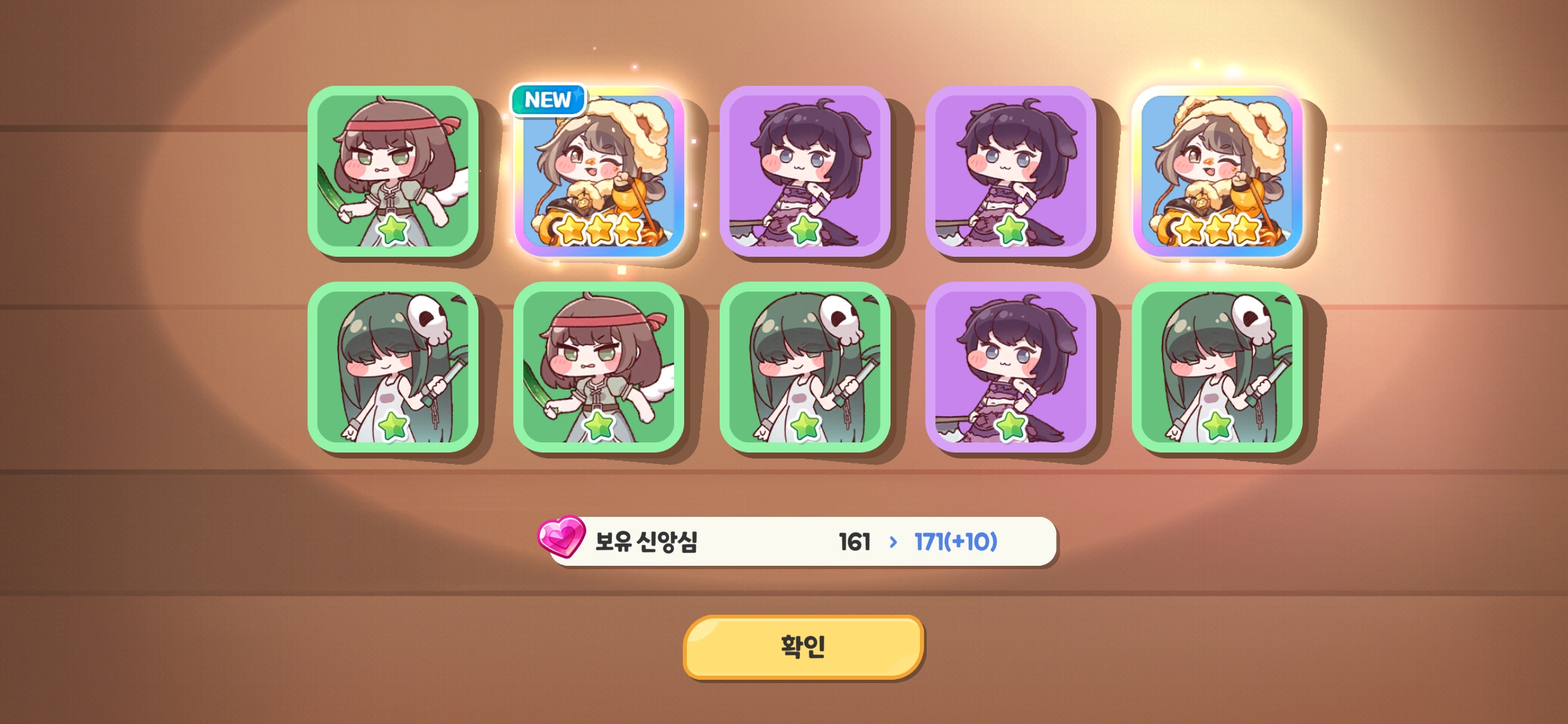Click the three gold stars on NEW card
Viewport: 1568px width, 724px height.
coord(600,231)
